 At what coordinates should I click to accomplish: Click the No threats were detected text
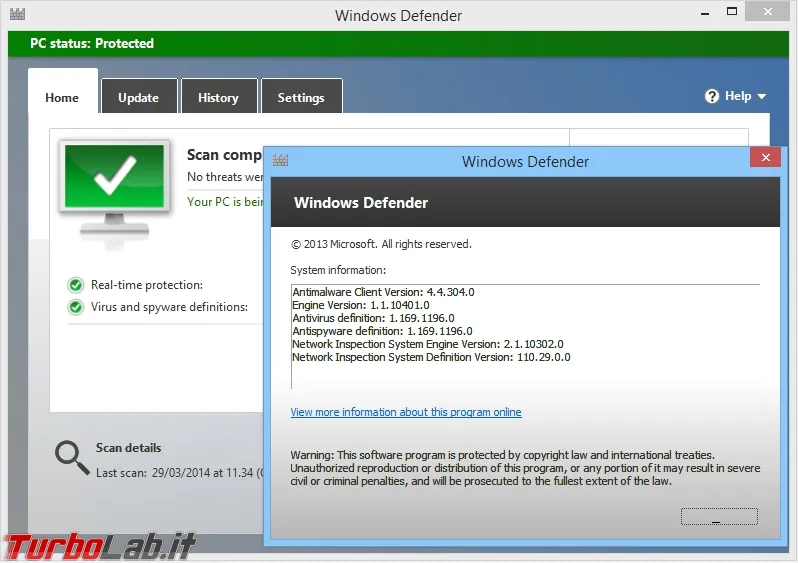click(225, 177)
